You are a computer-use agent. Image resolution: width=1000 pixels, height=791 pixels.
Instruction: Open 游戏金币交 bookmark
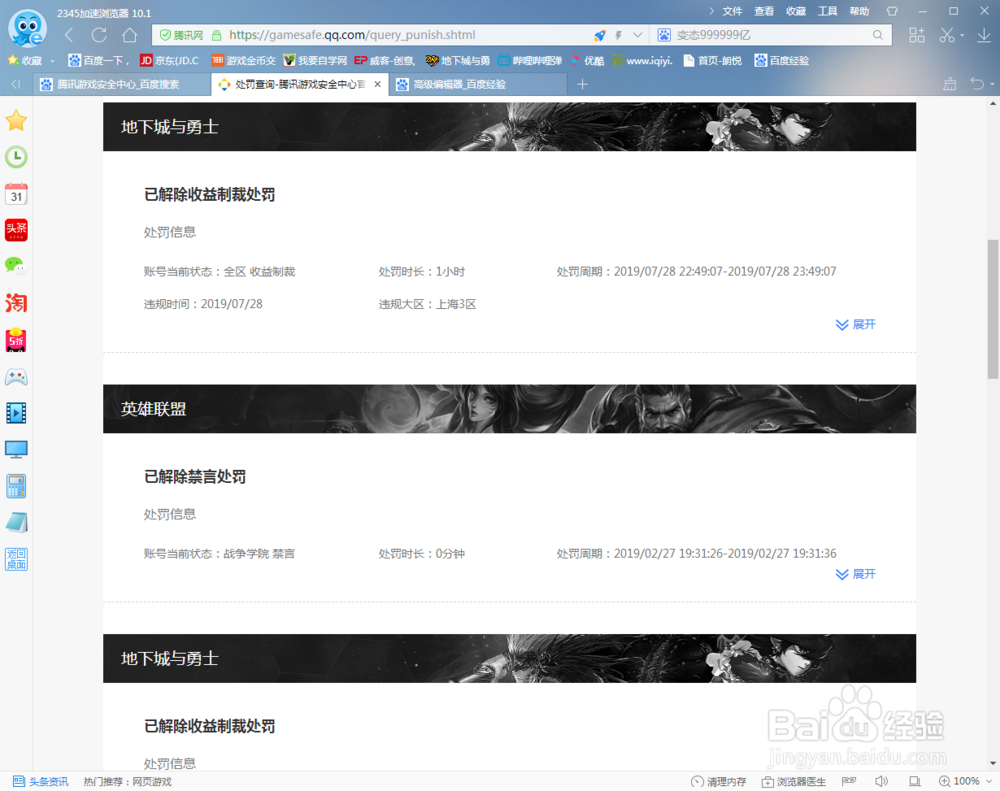243,61
